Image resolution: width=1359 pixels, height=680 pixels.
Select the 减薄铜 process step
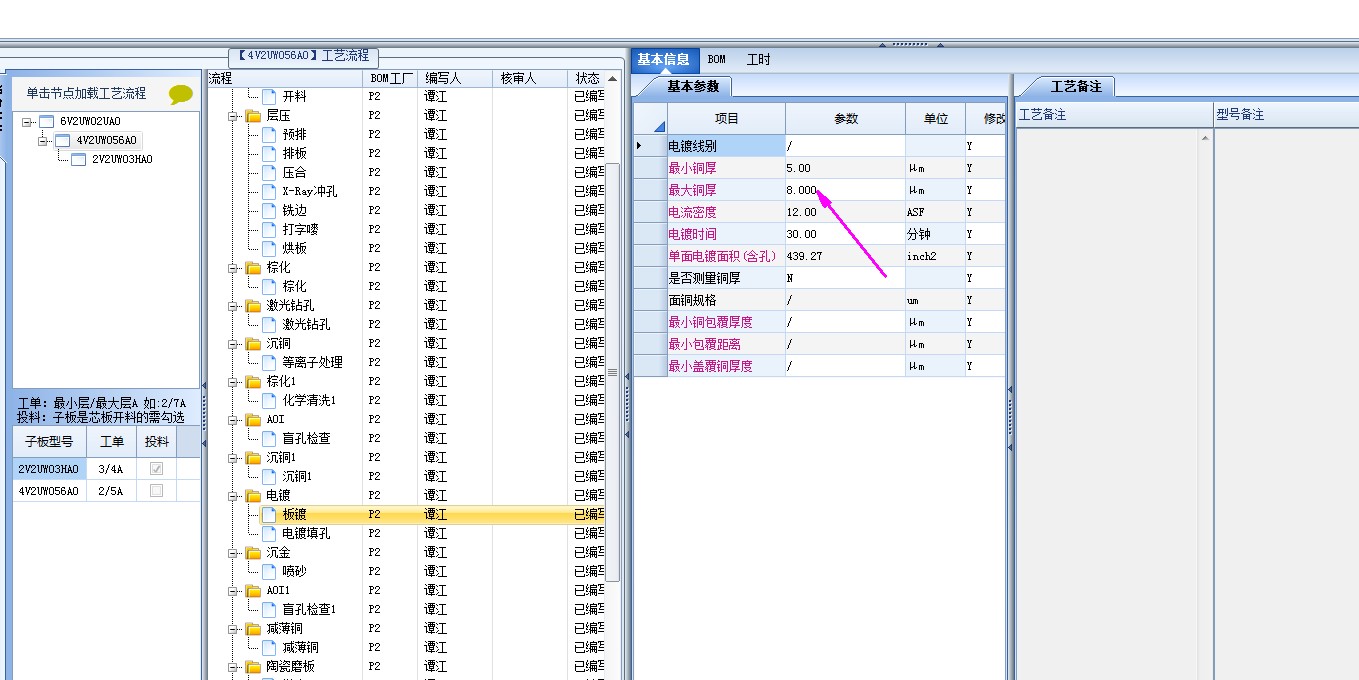300,648
